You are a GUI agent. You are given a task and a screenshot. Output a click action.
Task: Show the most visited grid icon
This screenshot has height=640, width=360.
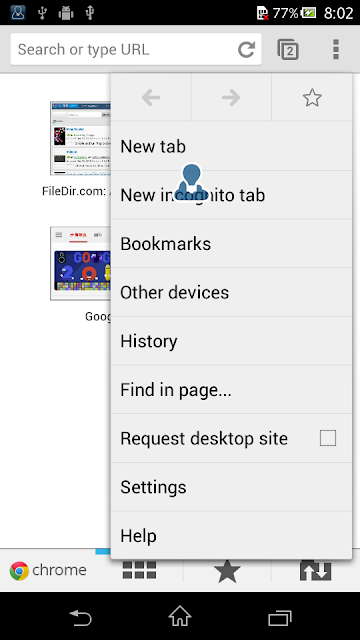click(x=139, y=570)
